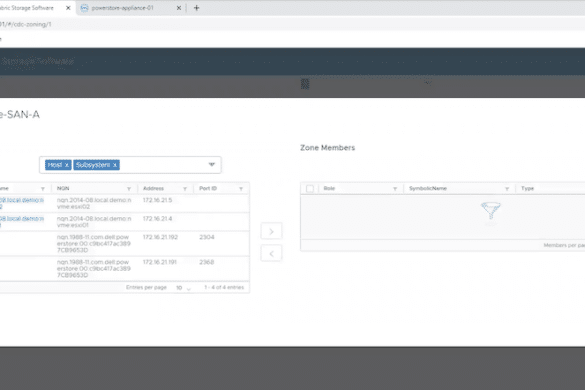Click the Subsystem filter tag label
Screen dimensions: 585x390
coord(93,165)
